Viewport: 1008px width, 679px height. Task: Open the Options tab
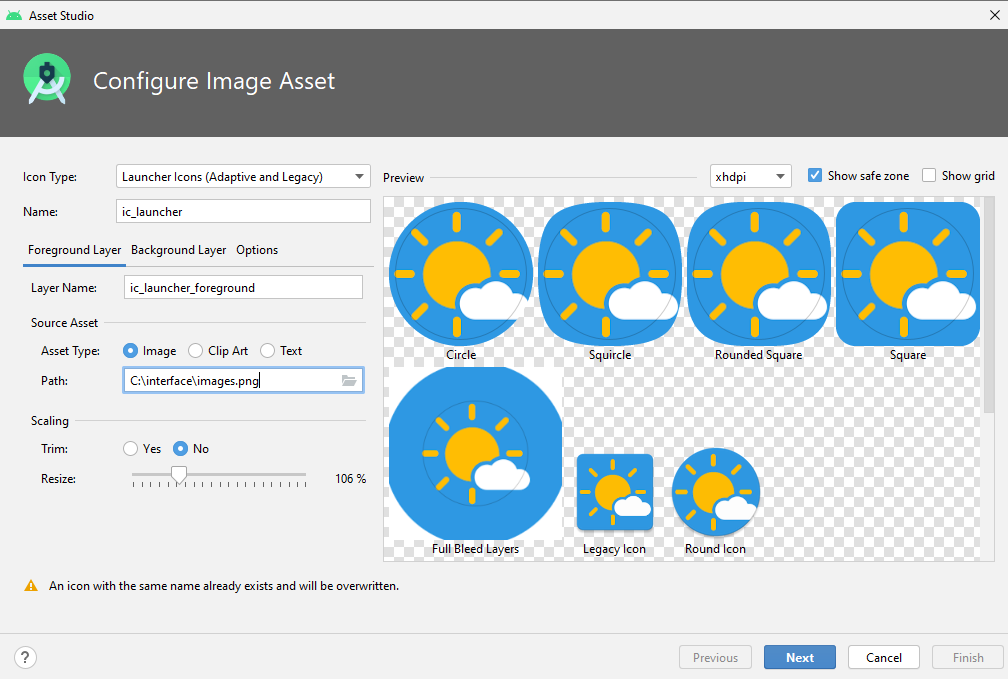(x=257, y=250)
